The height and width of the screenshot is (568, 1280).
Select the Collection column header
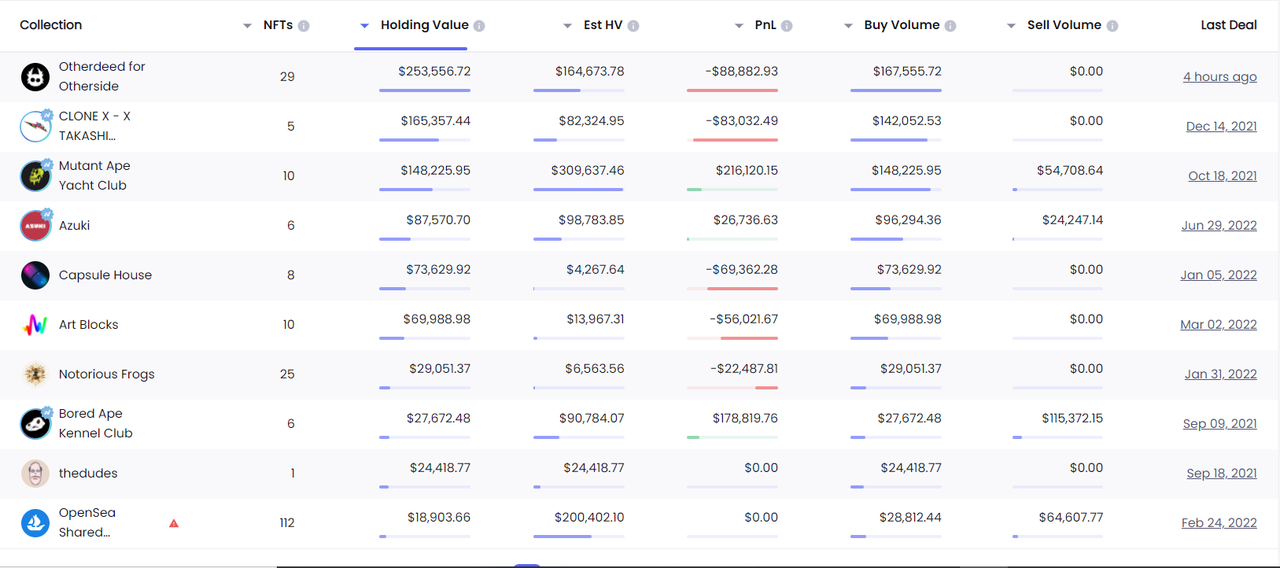pyautogui.click(x=51, y=25)
